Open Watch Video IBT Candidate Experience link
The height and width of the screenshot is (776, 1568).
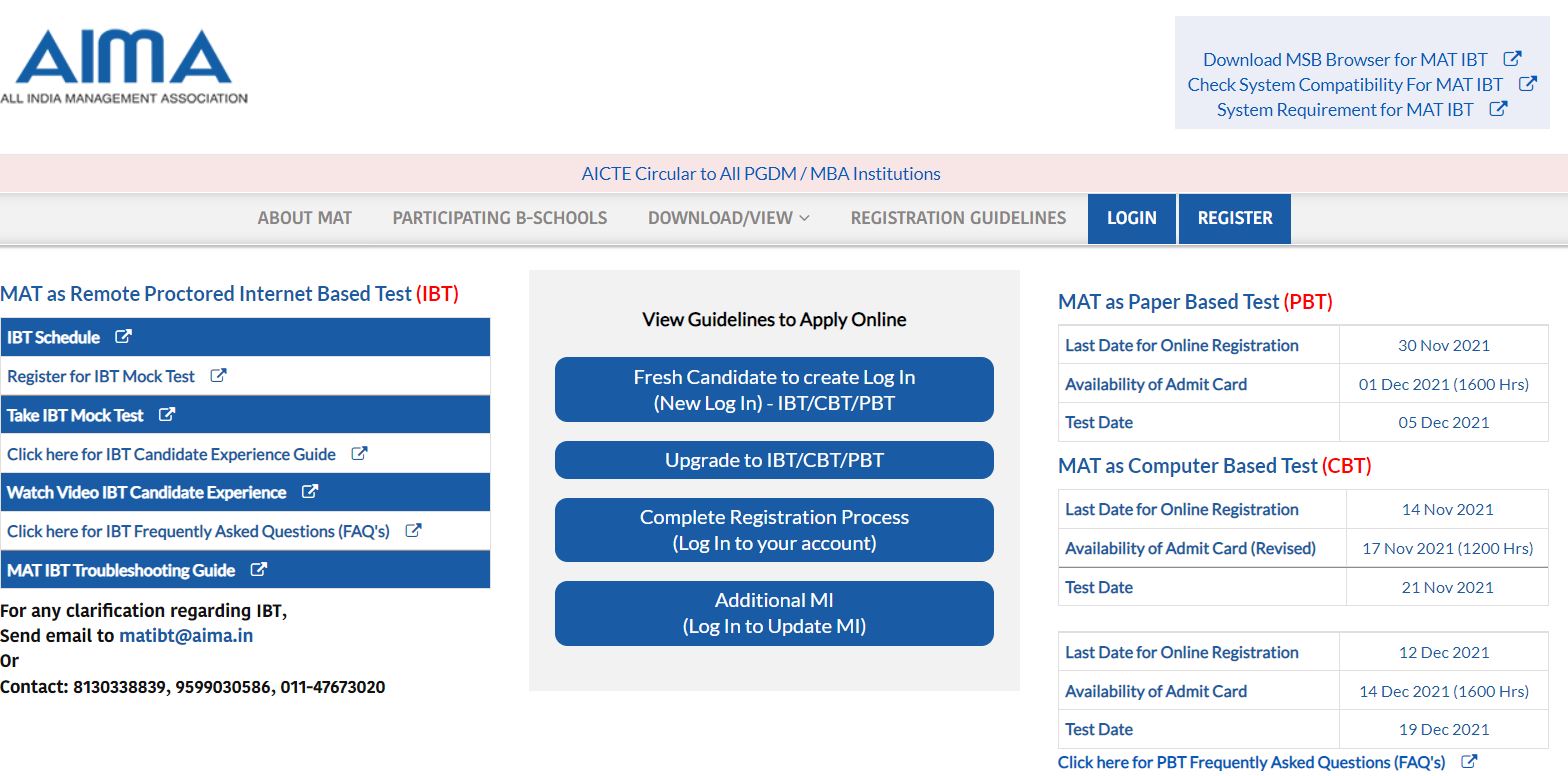coord(147,492)
